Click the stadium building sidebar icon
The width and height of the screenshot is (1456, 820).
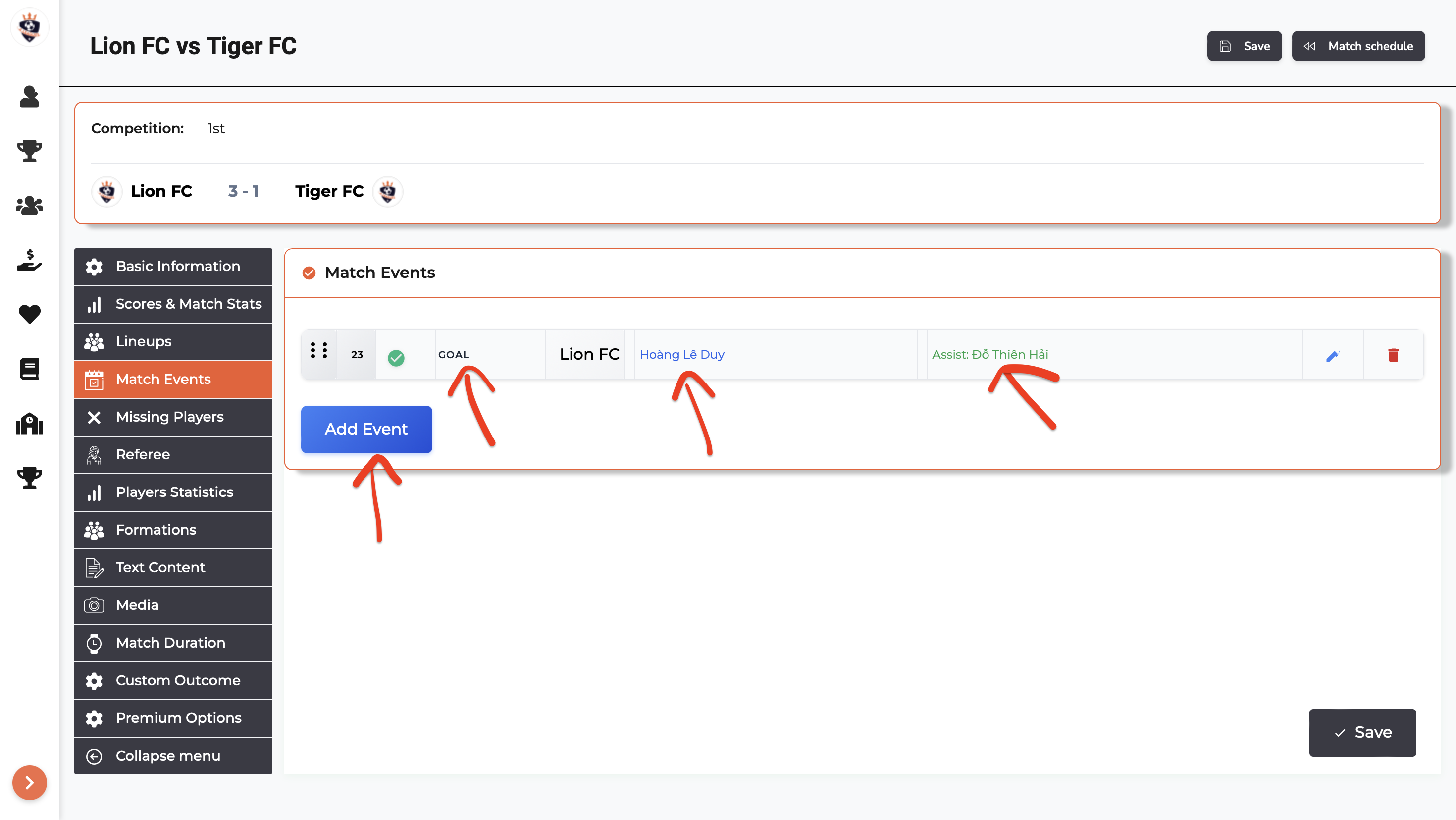click(x=29, y=424)
